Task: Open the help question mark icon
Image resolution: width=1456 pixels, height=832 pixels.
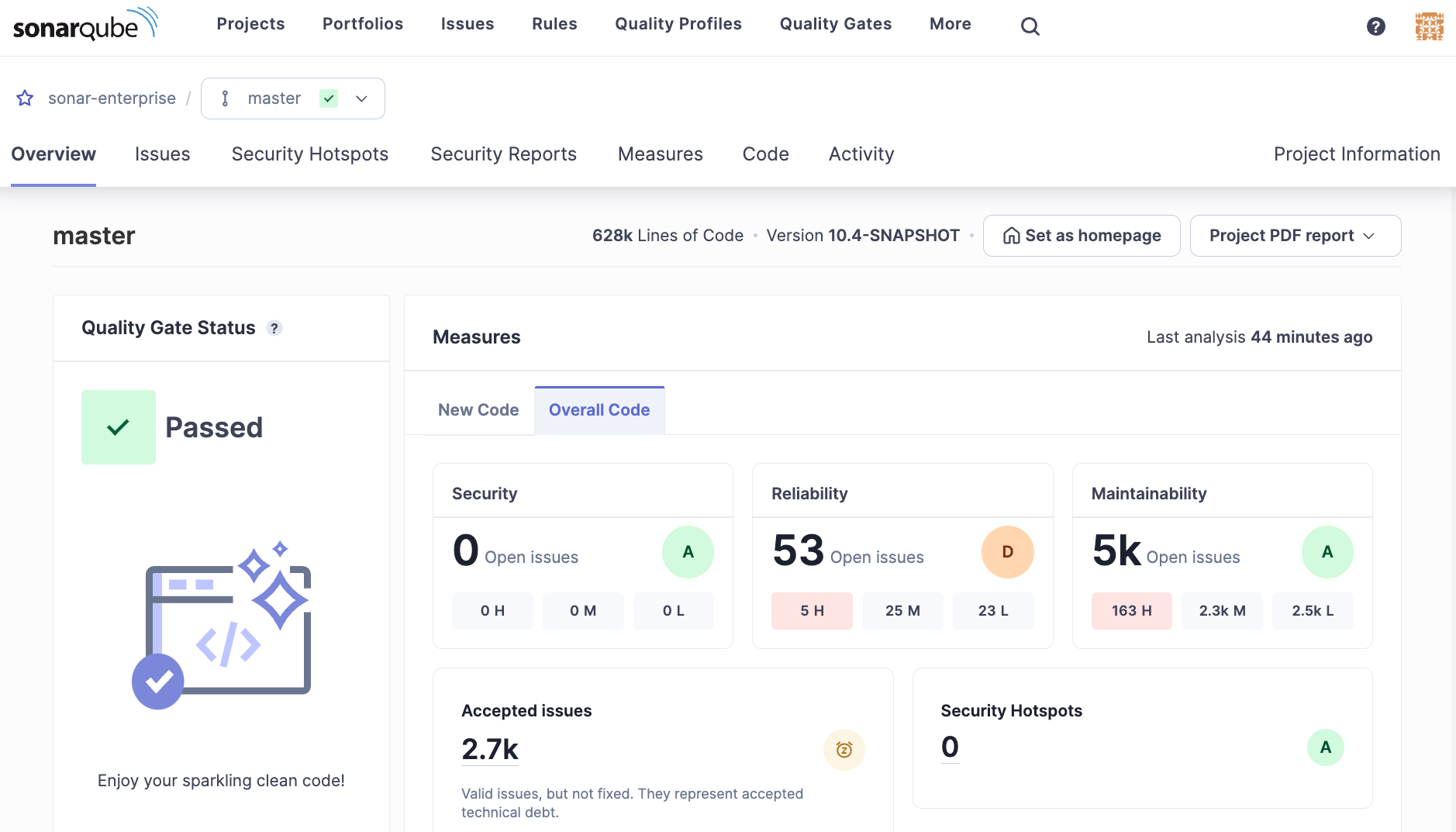Action: [x=1375, y=26]
